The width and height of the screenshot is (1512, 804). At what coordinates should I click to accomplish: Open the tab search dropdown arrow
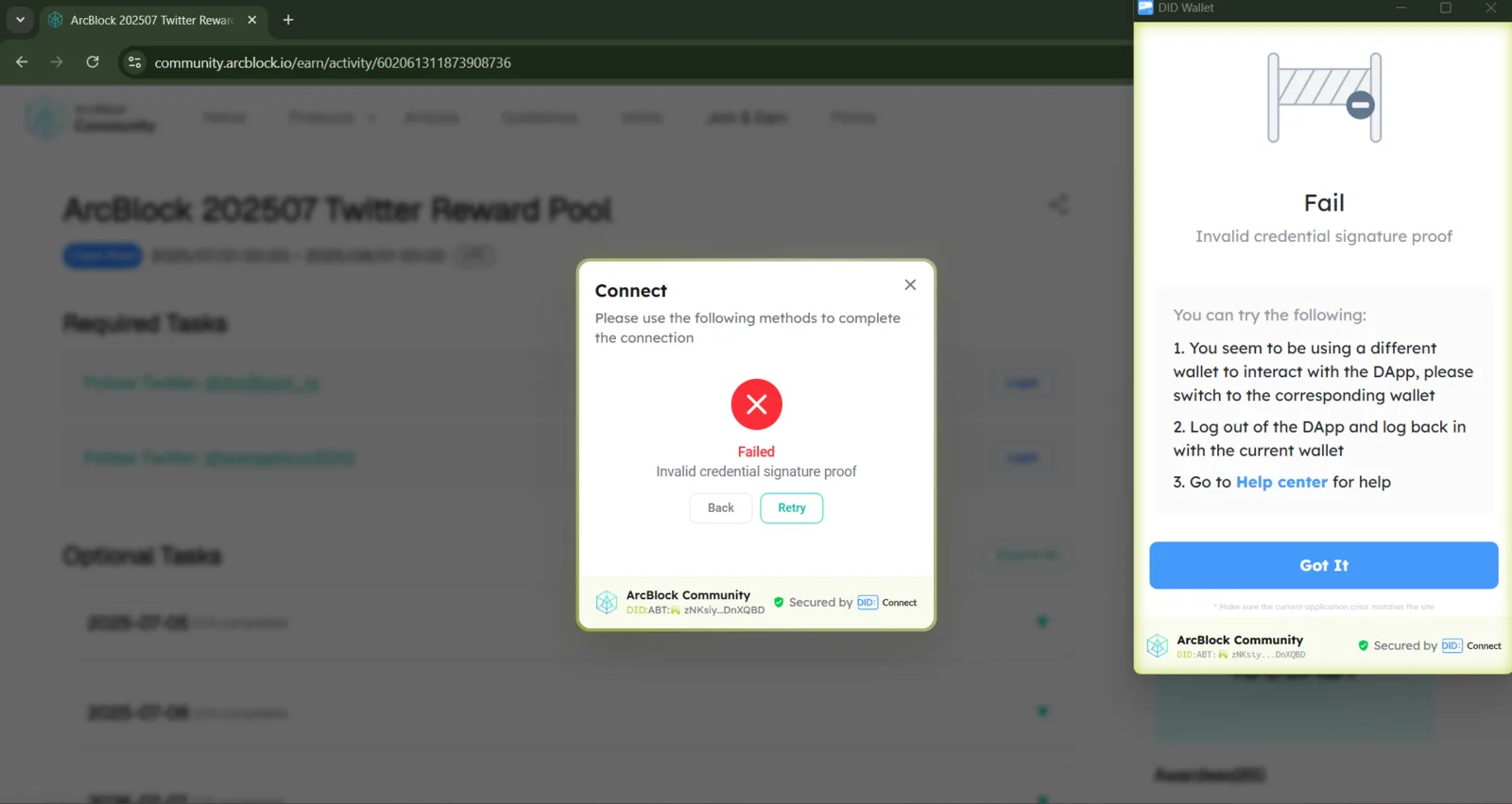click(20, 20)
